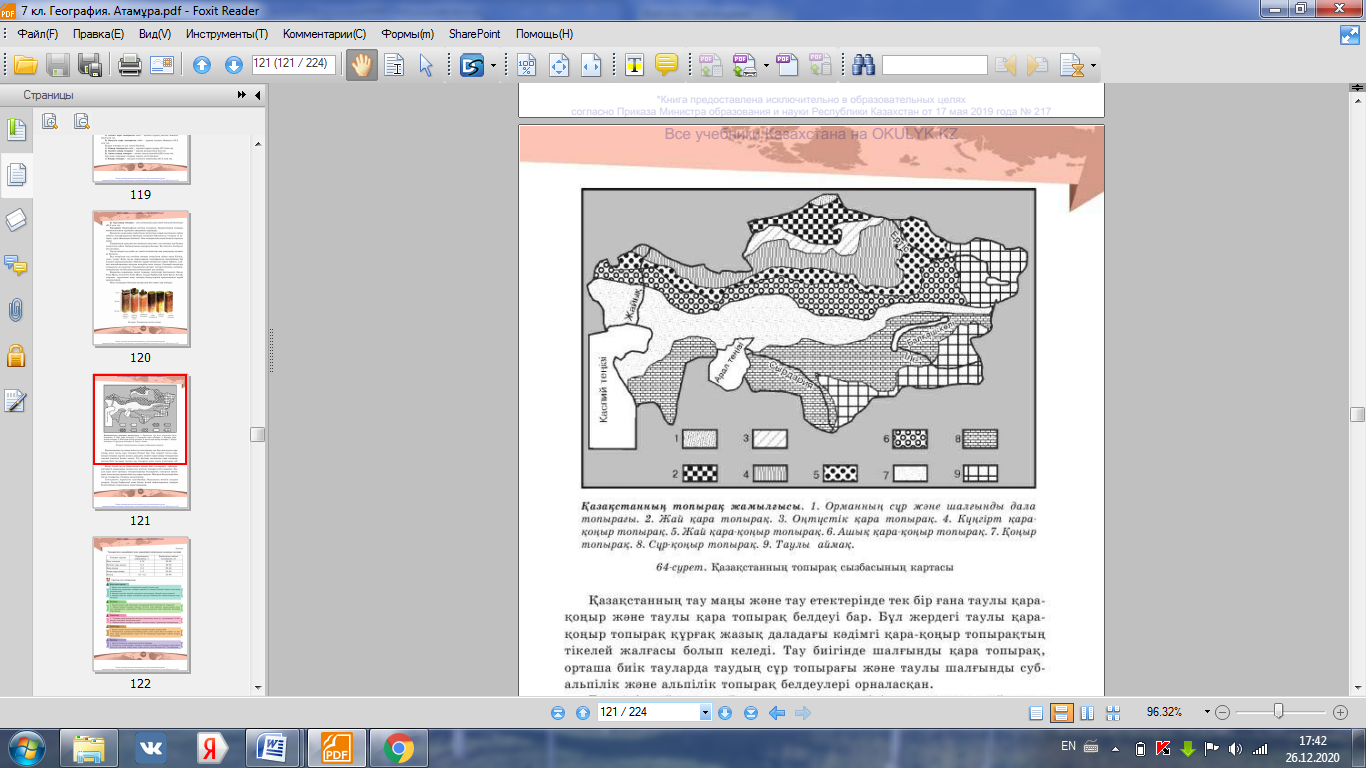Open the Вид menu
This screenshot has width=1366, height=768.
154,33
